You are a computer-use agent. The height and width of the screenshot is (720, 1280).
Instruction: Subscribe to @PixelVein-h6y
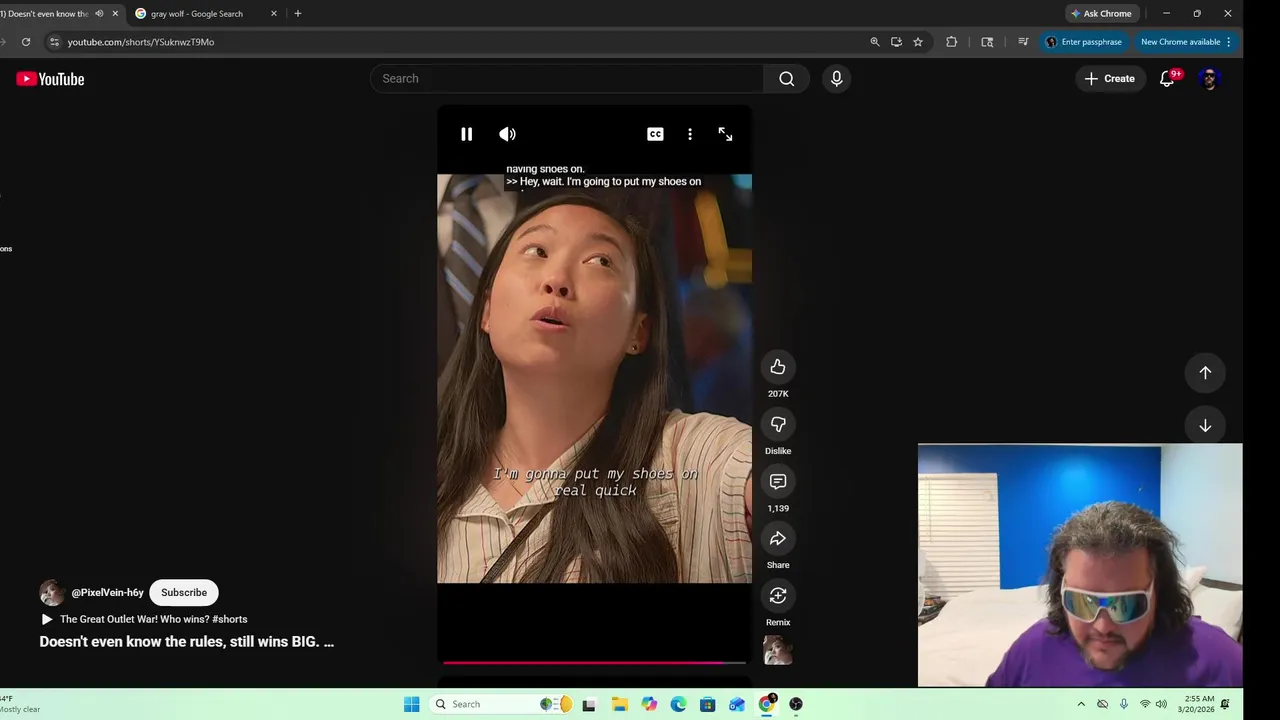click(184, 592)
